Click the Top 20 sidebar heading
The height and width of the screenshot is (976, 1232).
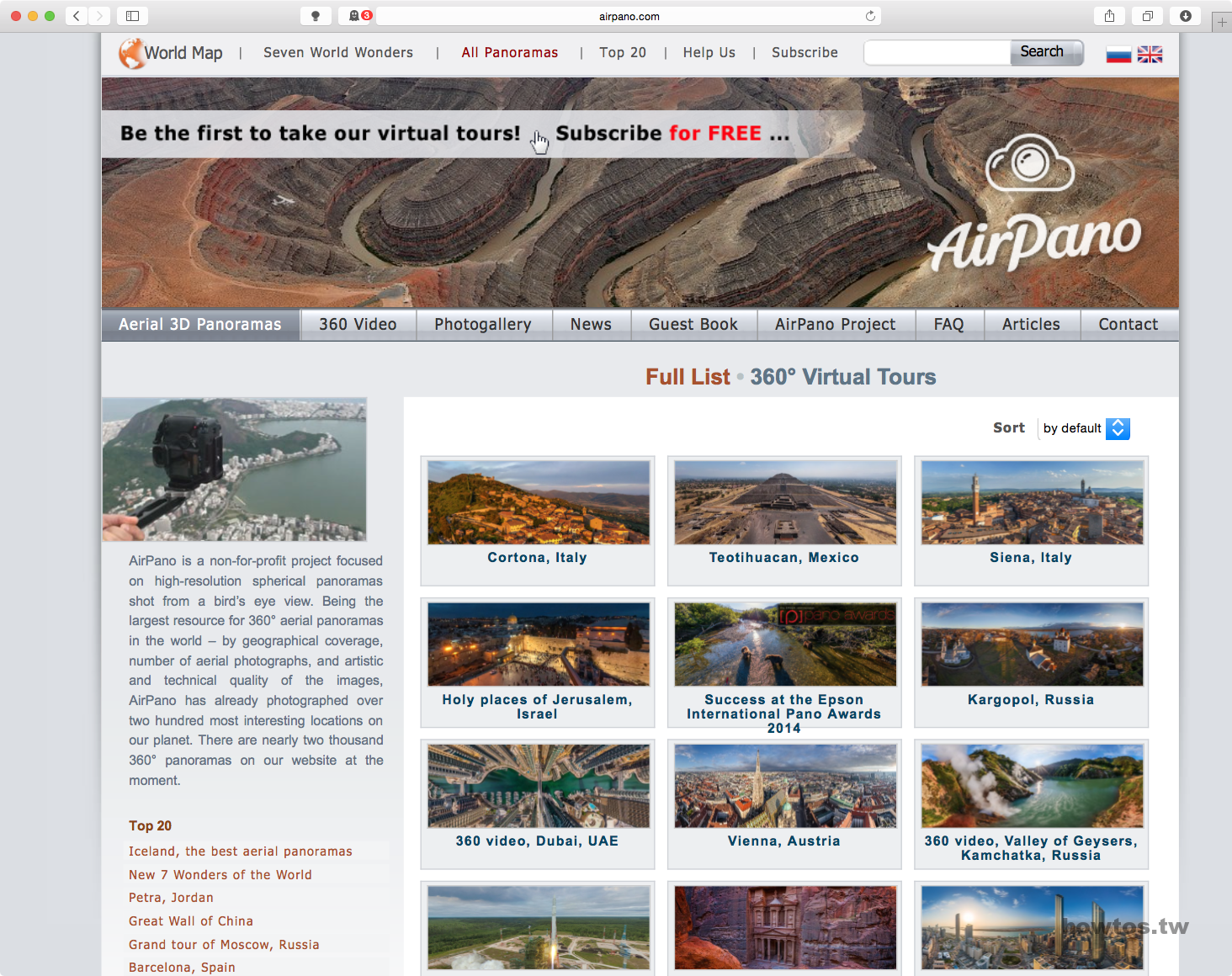(x=150, y=826)
